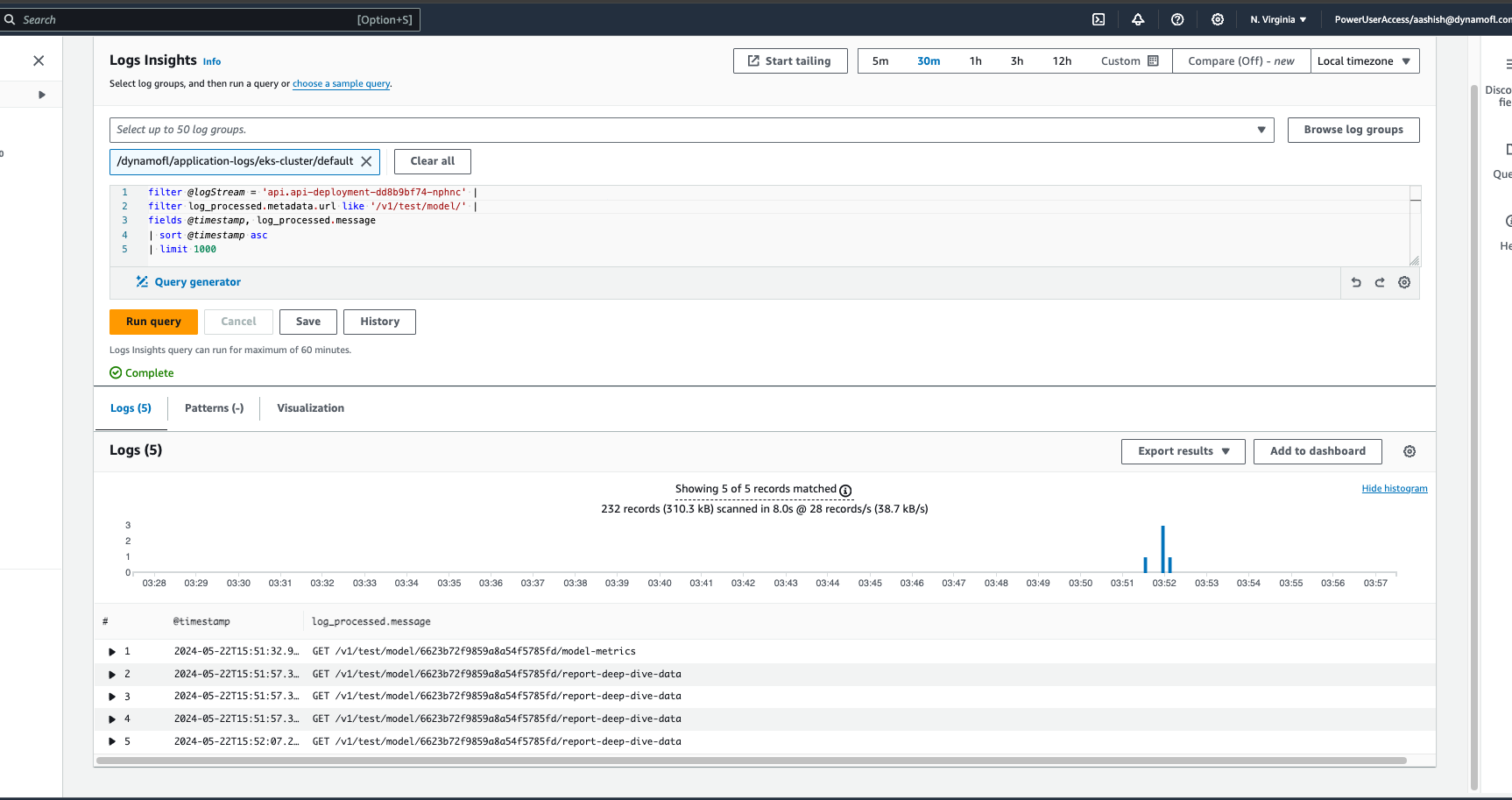Open the console settings gear icon
The width and height of the screenshot is (1512, 800).
click(1218, 19)
